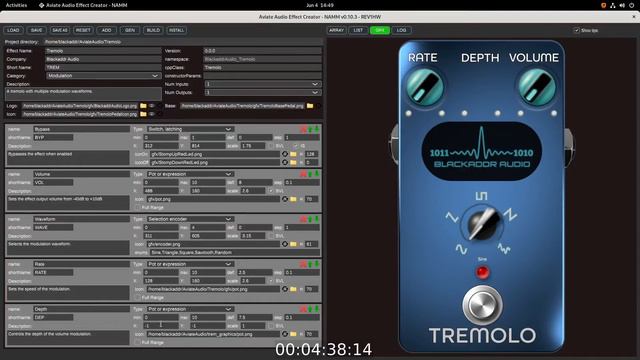Image resolution: width=640 pixels, height=360 pixels.
Task: Enable Full Range for the Depth control
Action: coord(138,342)
